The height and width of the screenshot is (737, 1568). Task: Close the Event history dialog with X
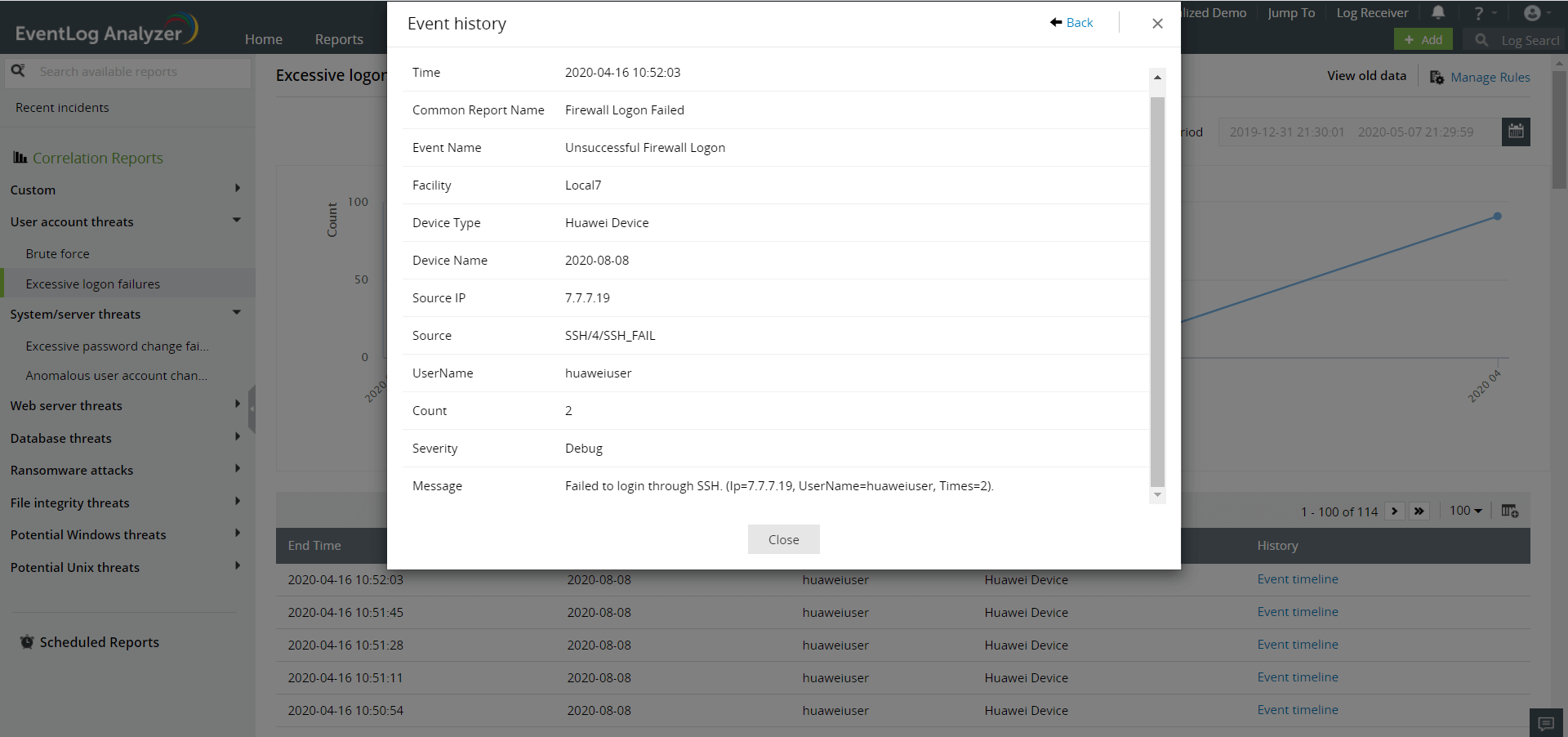click(x=1157, y=24)
